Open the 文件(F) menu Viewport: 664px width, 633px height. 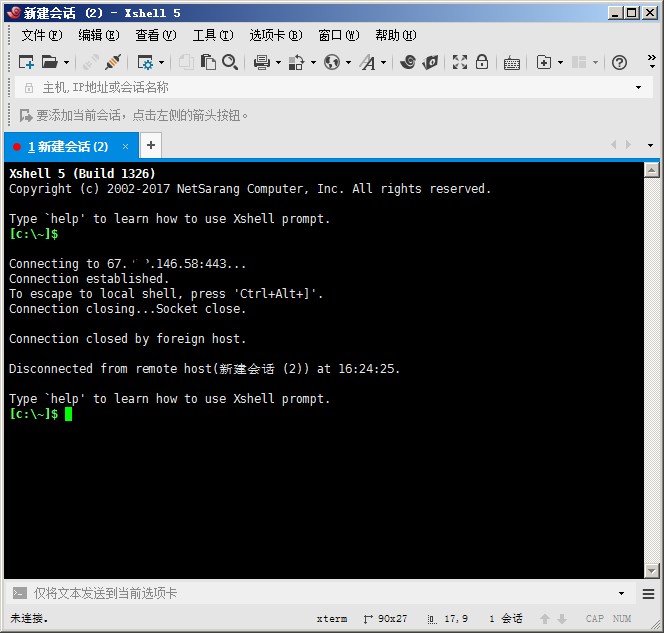[42, 35]
